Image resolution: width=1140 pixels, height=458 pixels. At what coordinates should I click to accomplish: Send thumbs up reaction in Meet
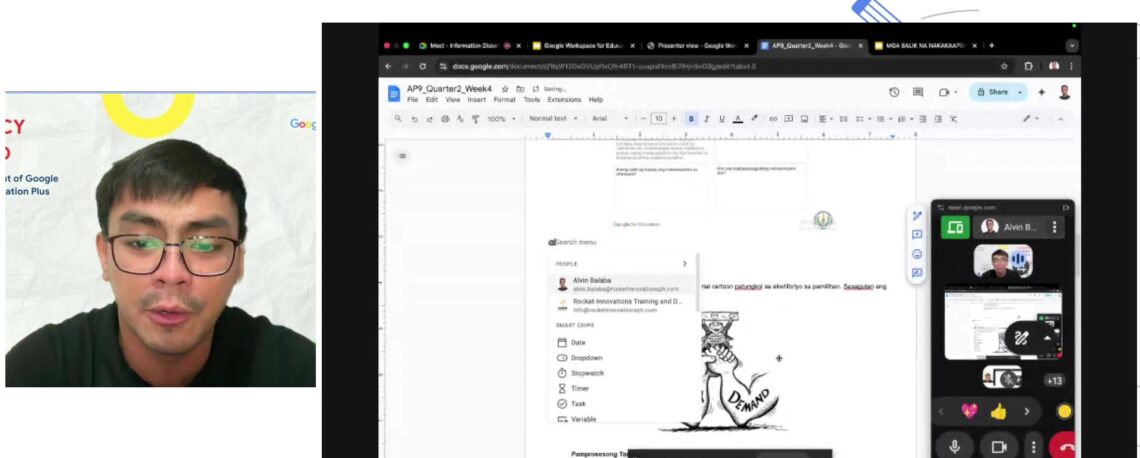click(998, 411)
